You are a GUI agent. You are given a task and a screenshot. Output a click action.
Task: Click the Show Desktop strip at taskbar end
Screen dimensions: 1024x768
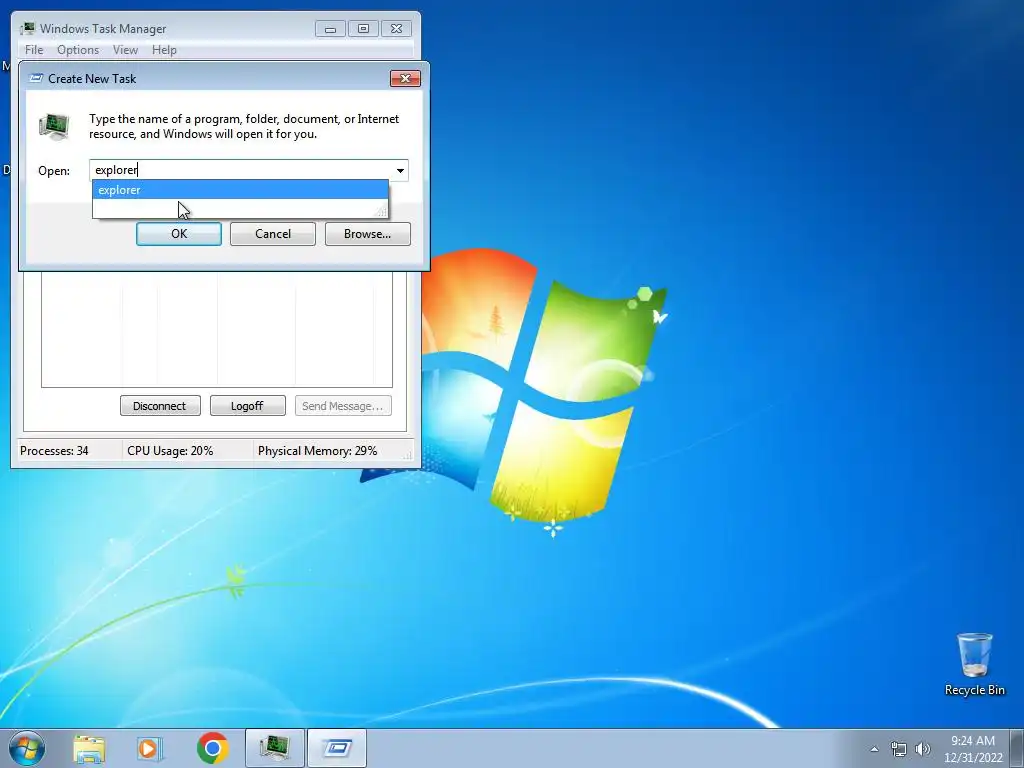[1017, 748]
